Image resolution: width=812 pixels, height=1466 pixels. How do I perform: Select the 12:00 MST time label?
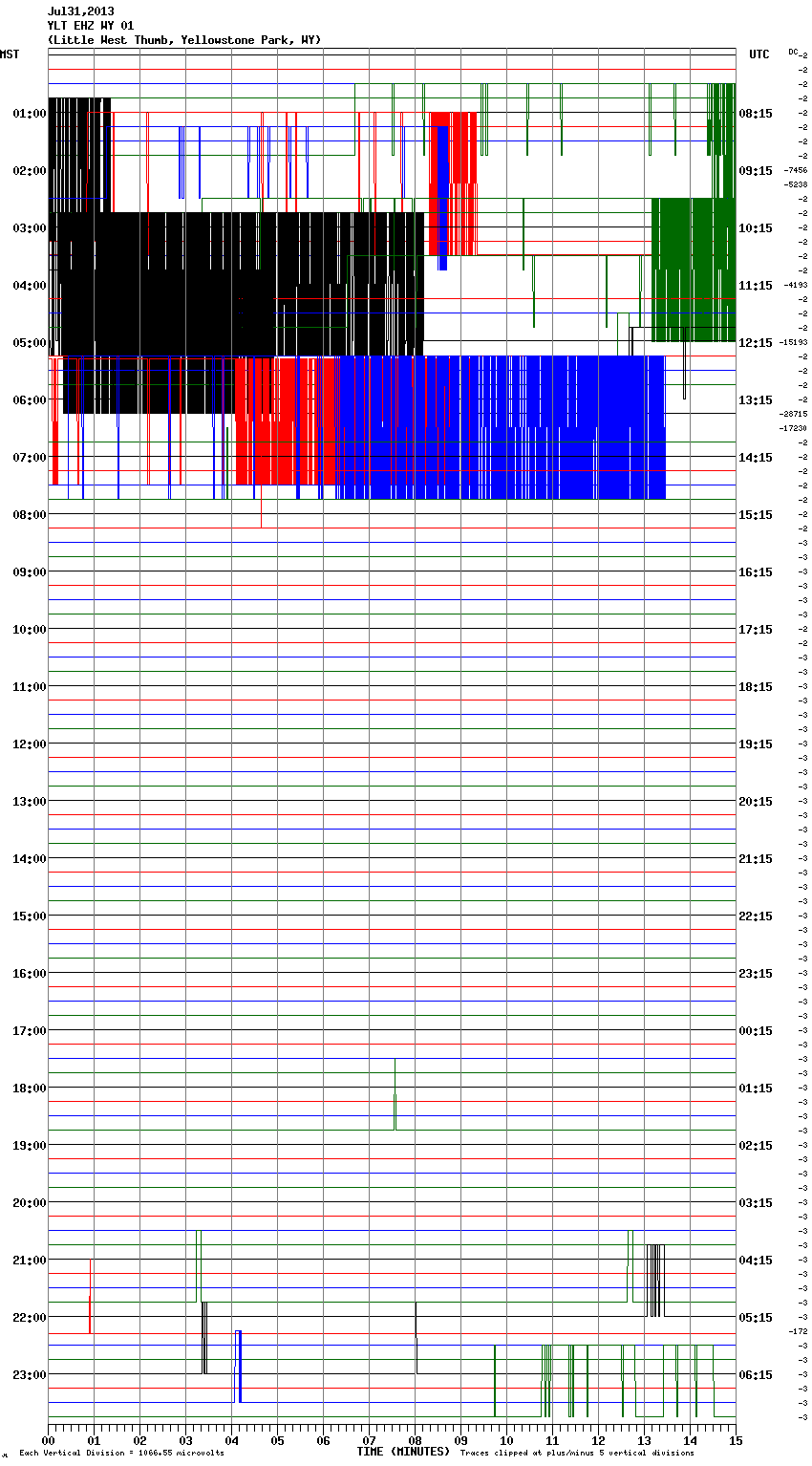pyautogui.click(x=30, y=744)
